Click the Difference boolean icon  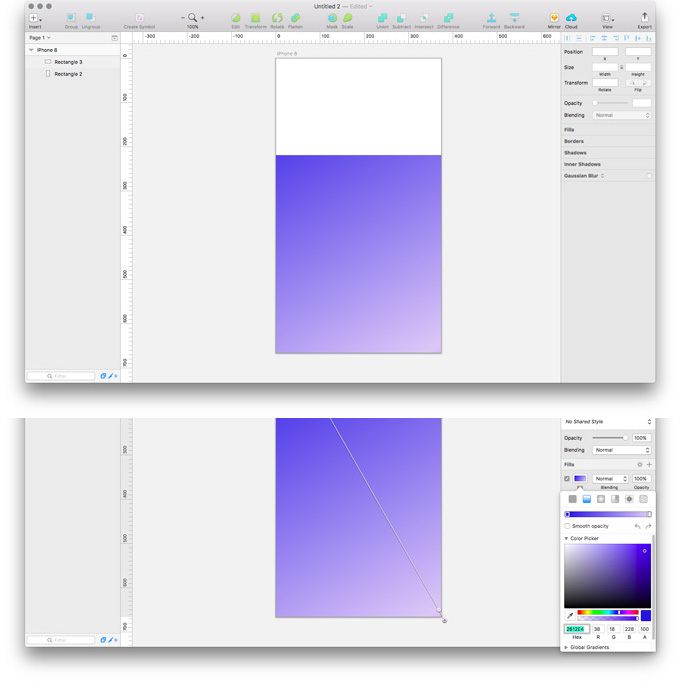(x=448, y=18)
